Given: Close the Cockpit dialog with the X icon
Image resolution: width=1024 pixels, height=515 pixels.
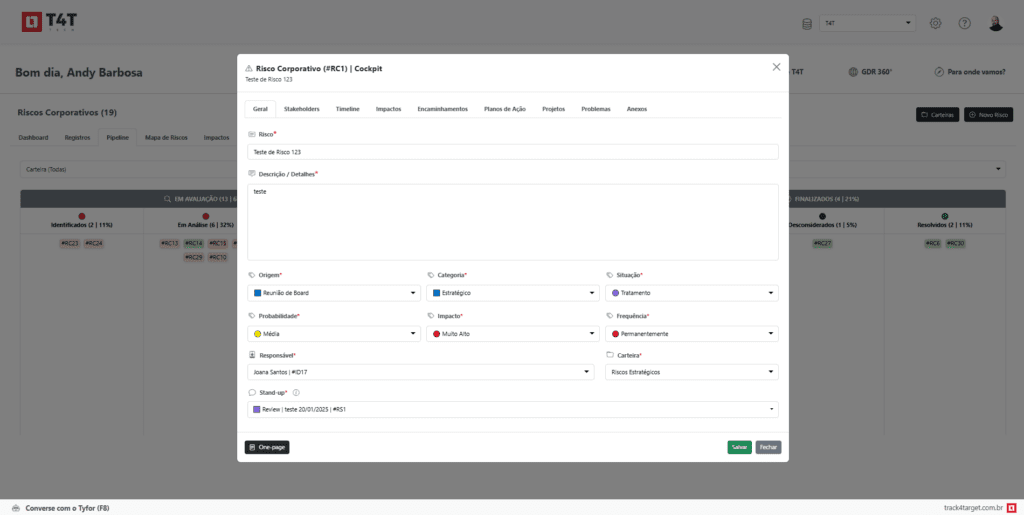Looking at the screenshot, I should coord(776,67).
